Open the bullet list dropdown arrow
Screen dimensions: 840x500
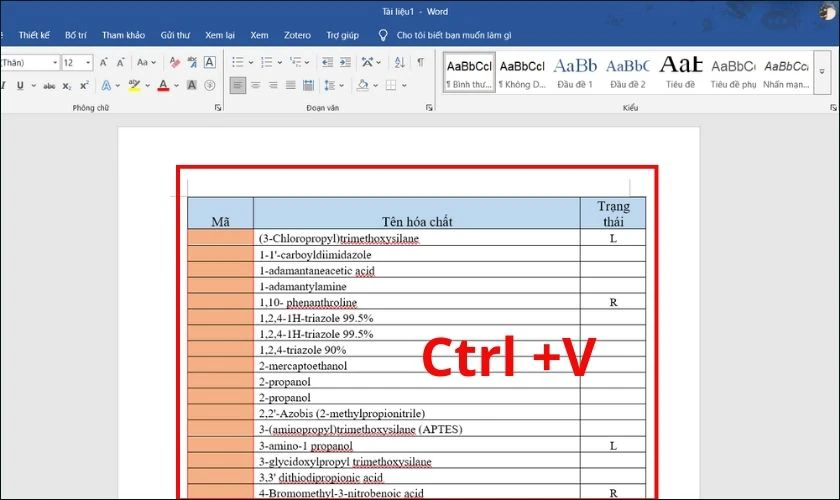pos(250,63)
